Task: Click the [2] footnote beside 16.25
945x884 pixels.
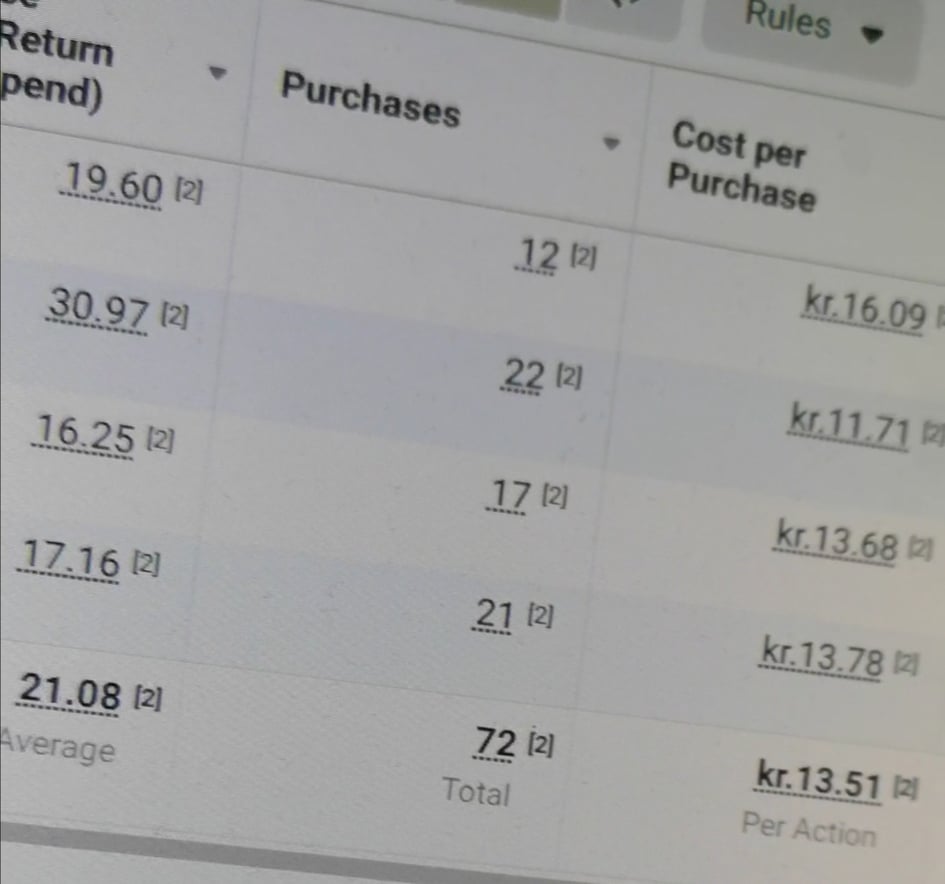Action: (x=160, y=440)
